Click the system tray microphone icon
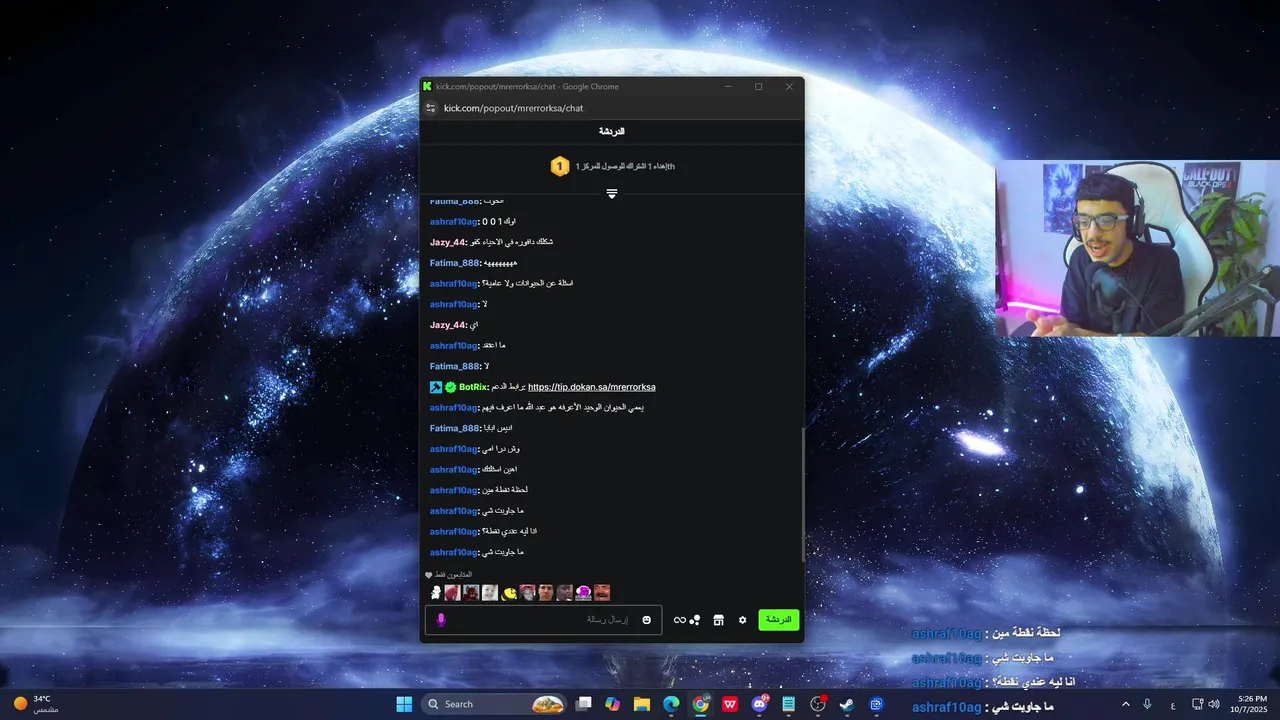This screenshot has width=1280, height=720. [1147, 704]
